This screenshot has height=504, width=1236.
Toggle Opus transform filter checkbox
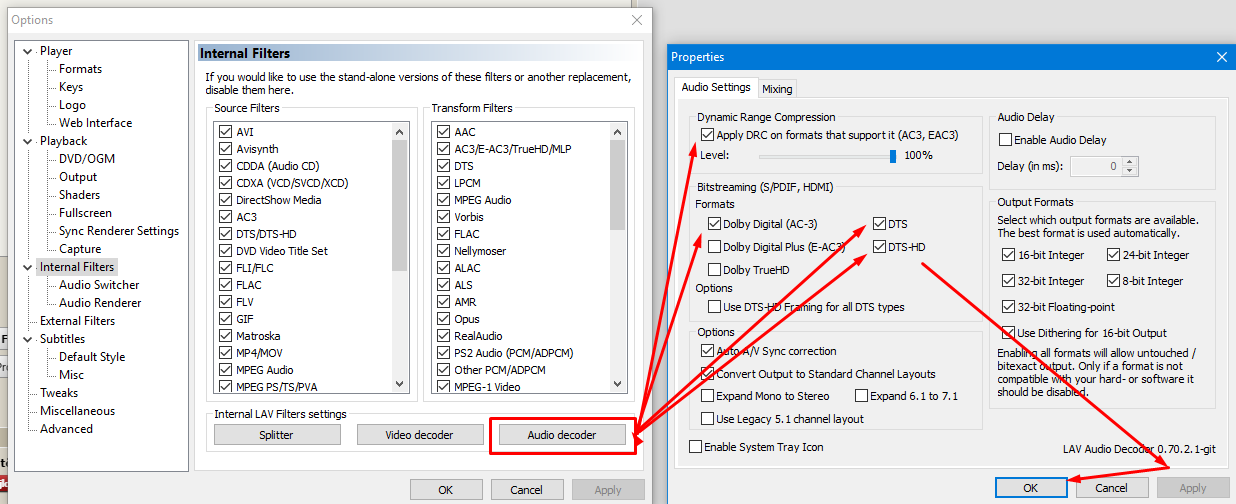444,319
